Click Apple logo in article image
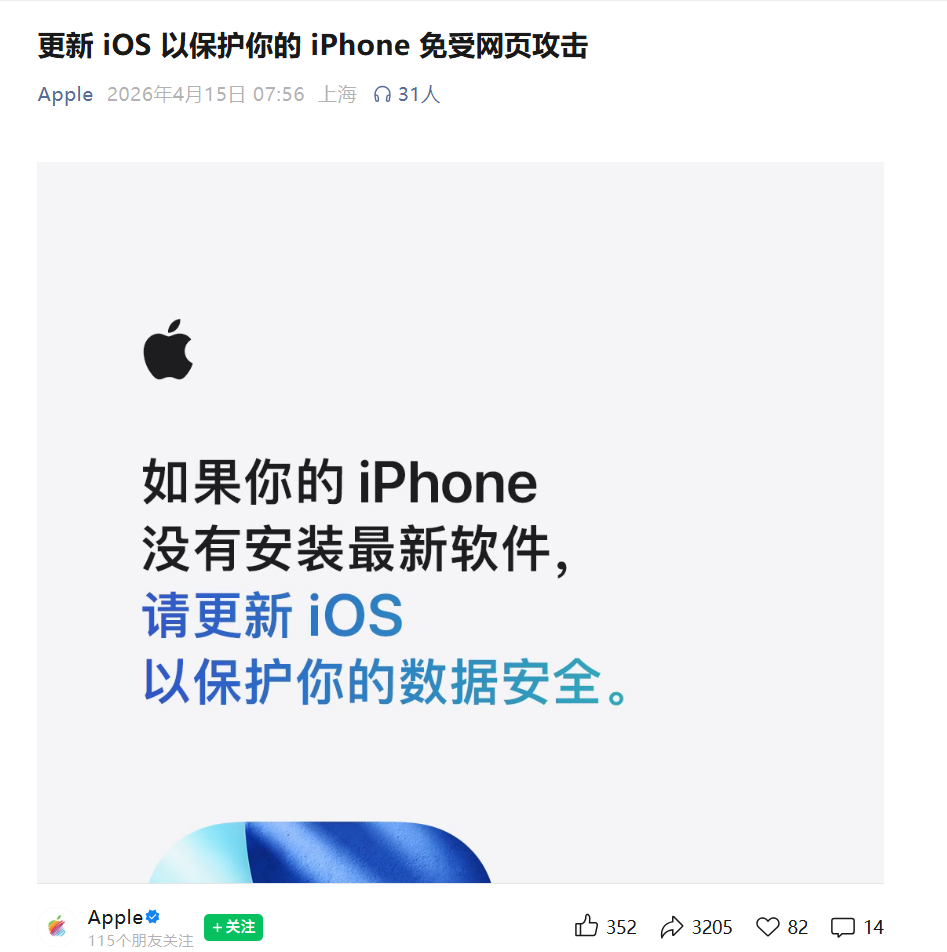Image resolution: width=947 pixels, height=952 pixels. (168, 349)
